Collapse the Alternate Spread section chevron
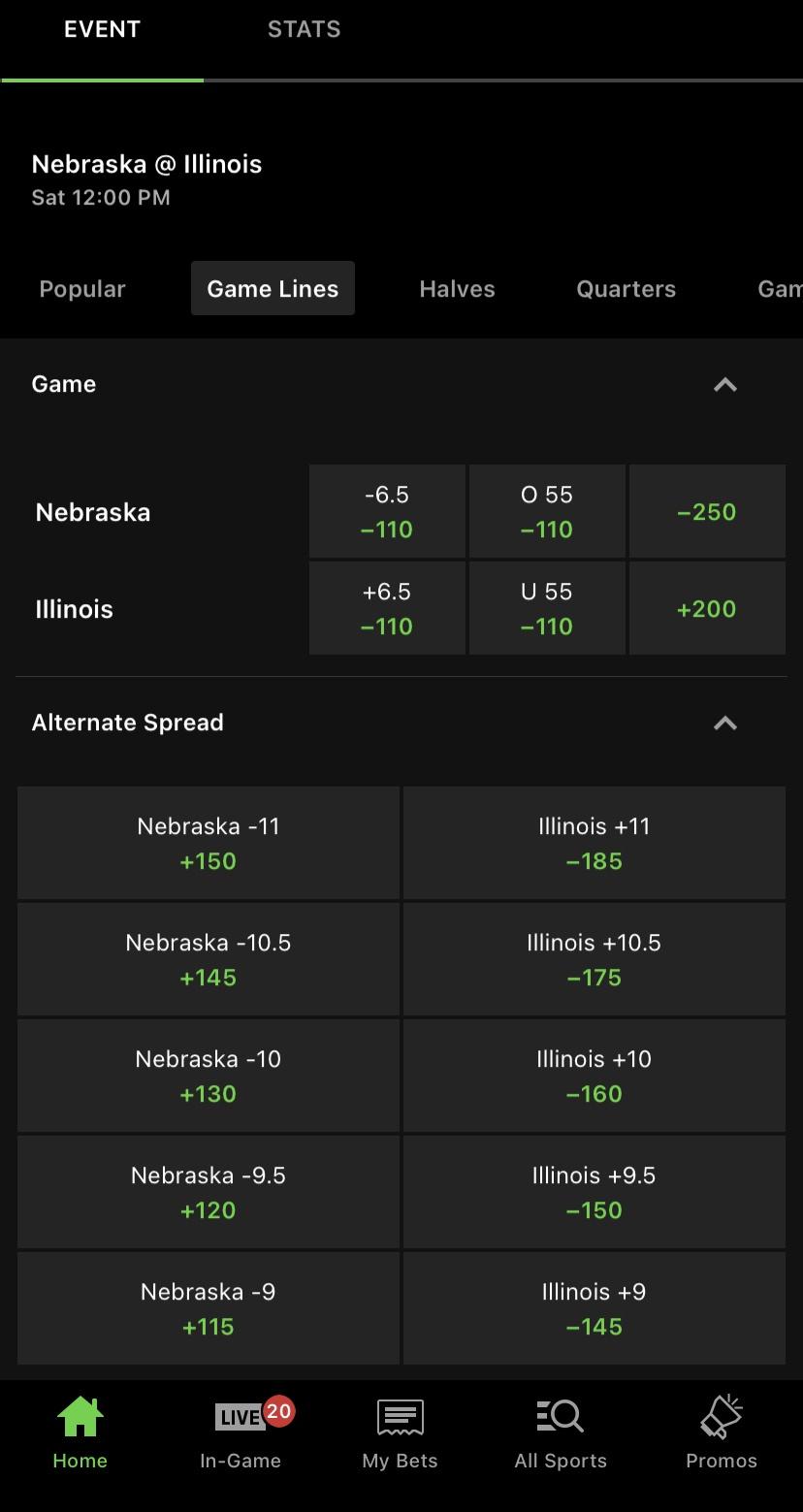The image size is (803, 1512). [x=725, y=724]
